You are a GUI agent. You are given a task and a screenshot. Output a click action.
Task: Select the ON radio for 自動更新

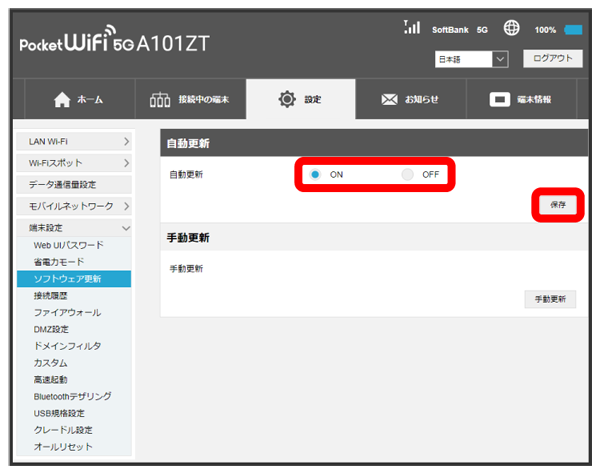315,175
